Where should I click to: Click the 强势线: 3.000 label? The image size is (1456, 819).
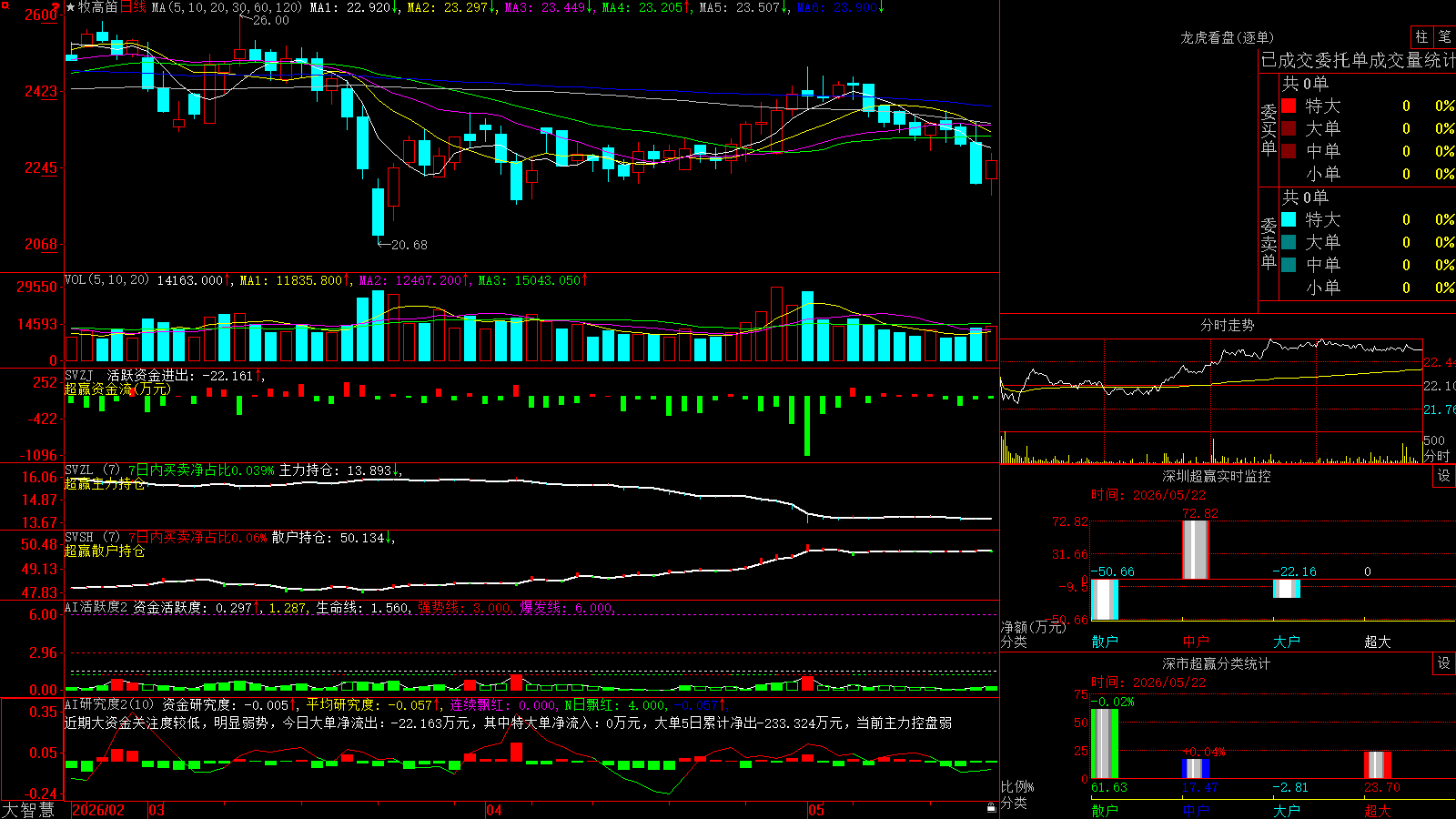click(464, 607)
